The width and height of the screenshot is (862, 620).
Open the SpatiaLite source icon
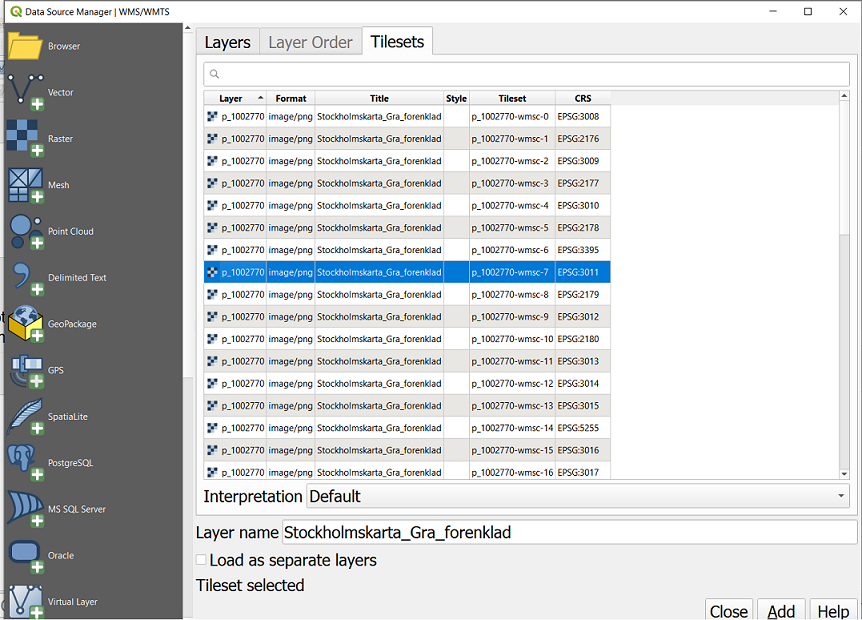(25, 416)
